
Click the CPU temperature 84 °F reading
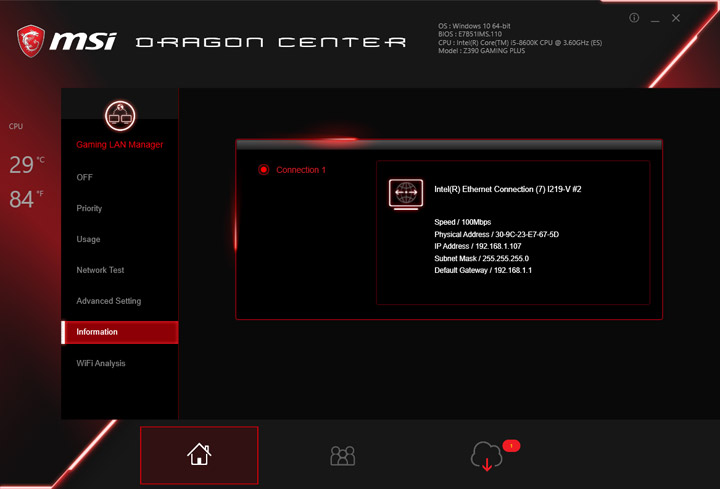(26, 199)
